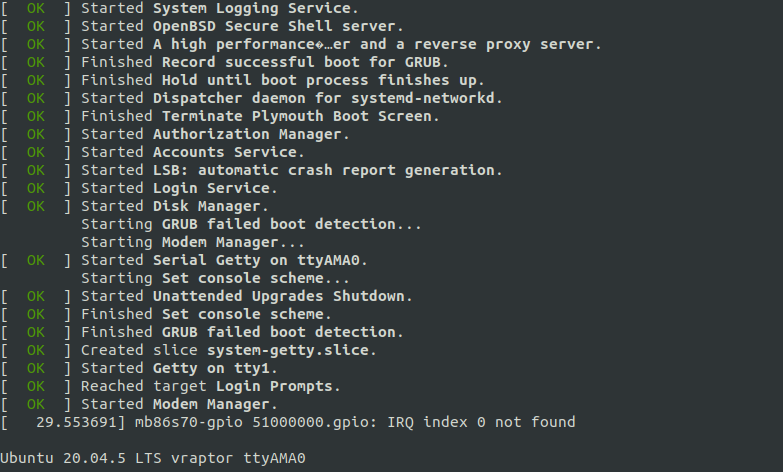Click "Starting Modem Manager" line
Viewport: 783px width, 472px height.
(193, 242)
